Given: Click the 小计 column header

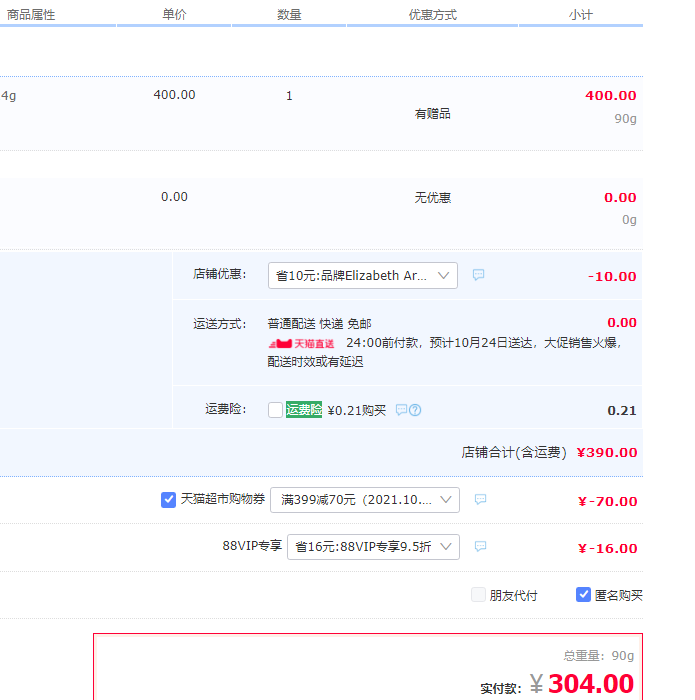Looking at the screenshot, I should tap(581, 15).
